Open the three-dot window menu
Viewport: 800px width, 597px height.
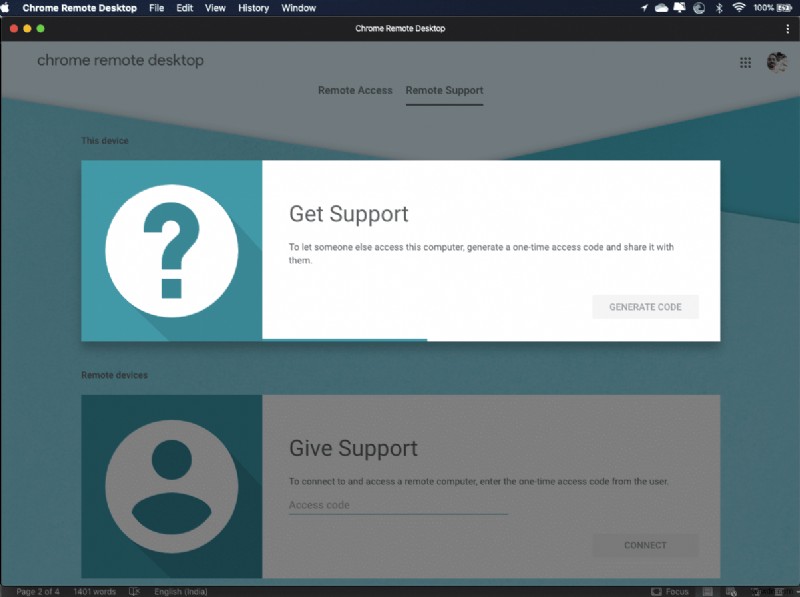coord(788,29)
